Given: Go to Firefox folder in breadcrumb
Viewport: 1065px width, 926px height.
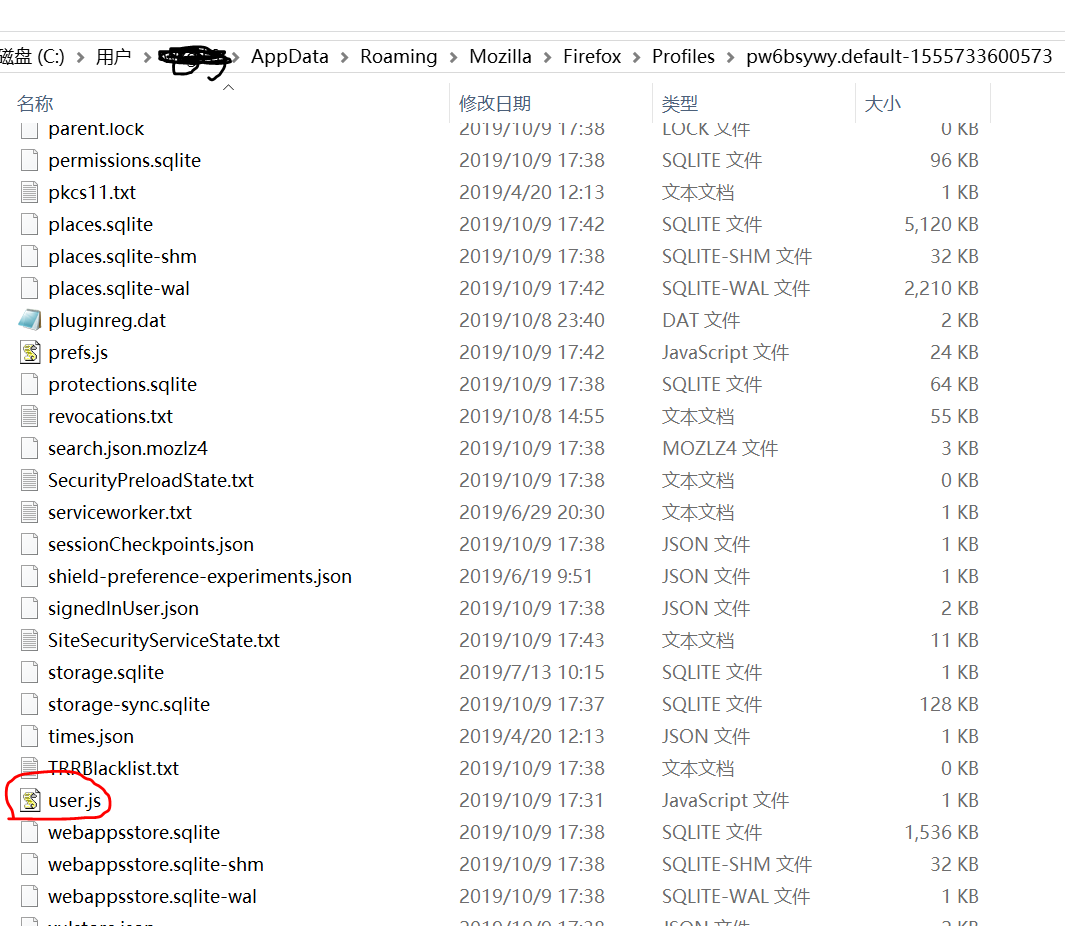Looking at the screenshot, I should (592, 56).
